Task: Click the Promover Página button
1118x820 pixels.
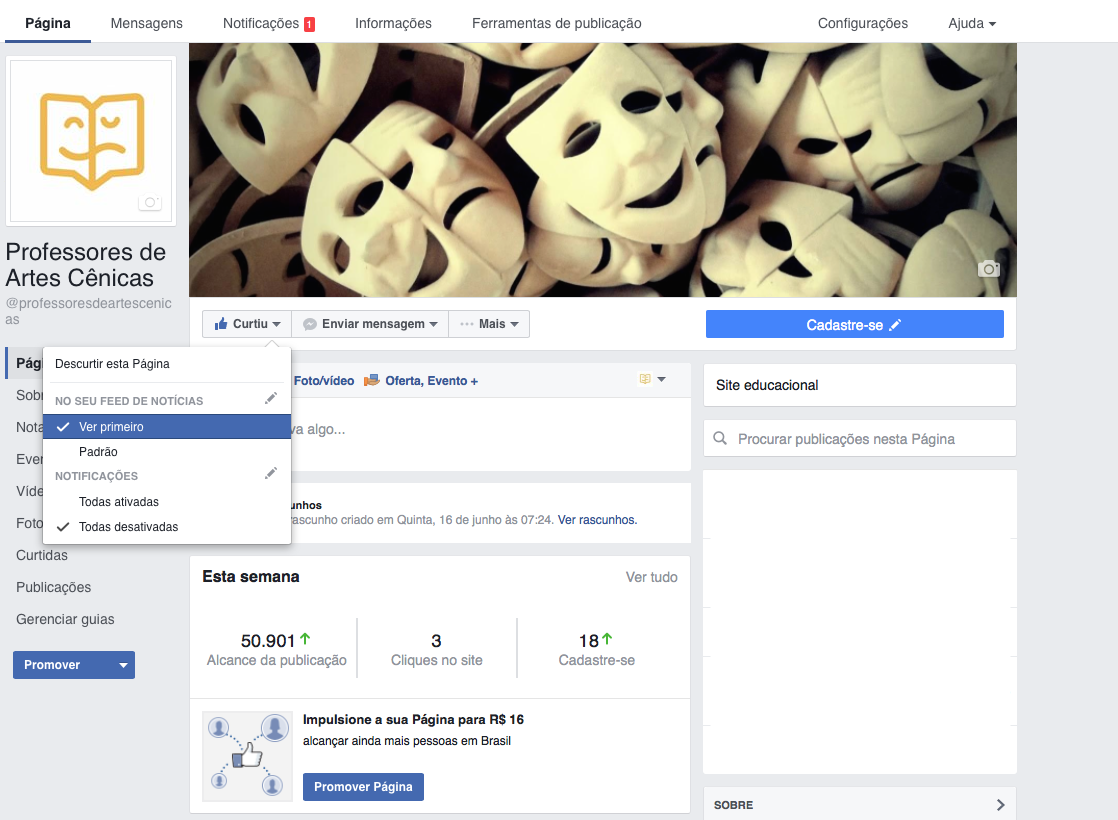Action: pos(364,786)
